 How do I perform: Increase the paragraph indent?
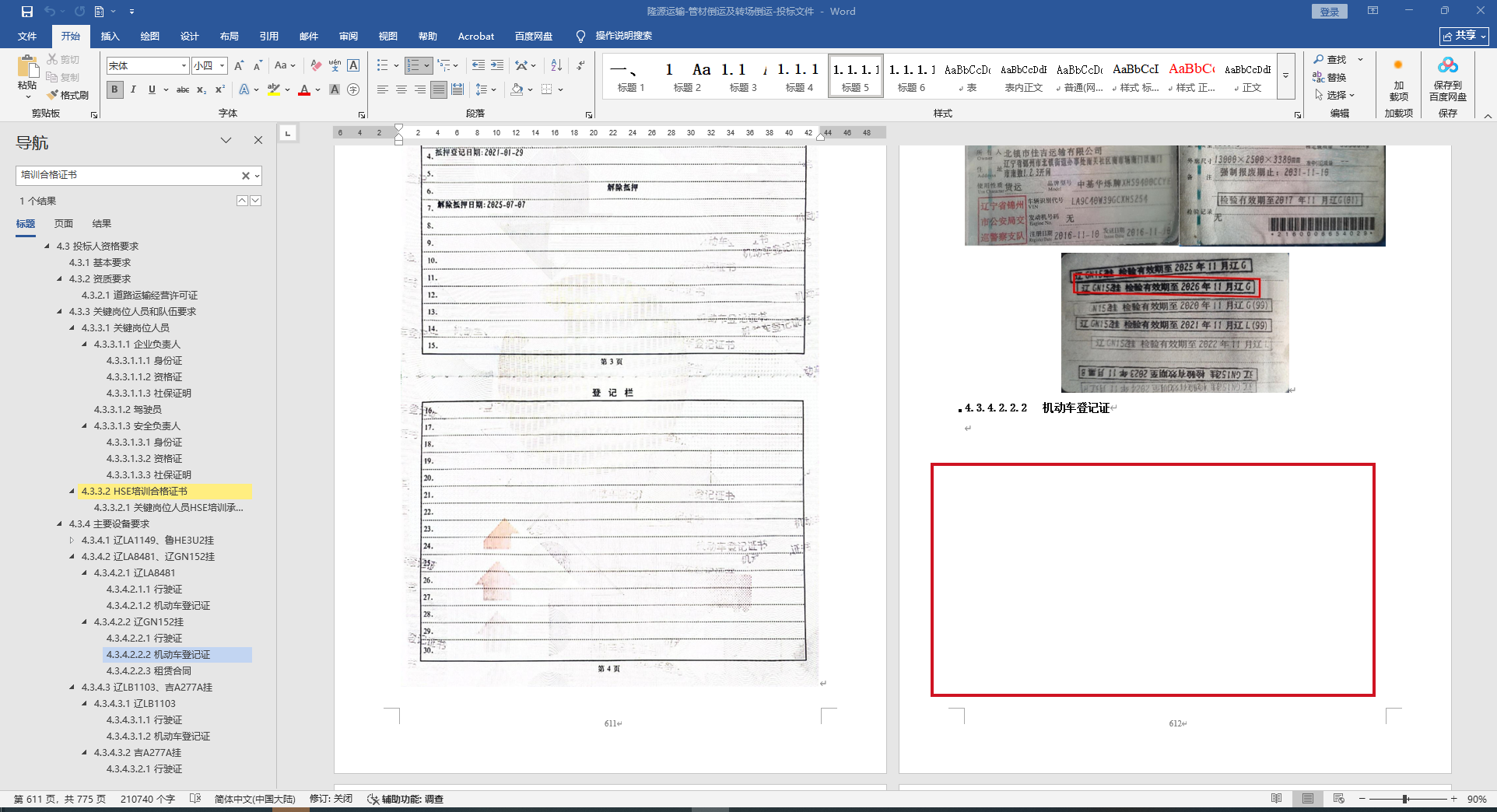coord(497,65)
